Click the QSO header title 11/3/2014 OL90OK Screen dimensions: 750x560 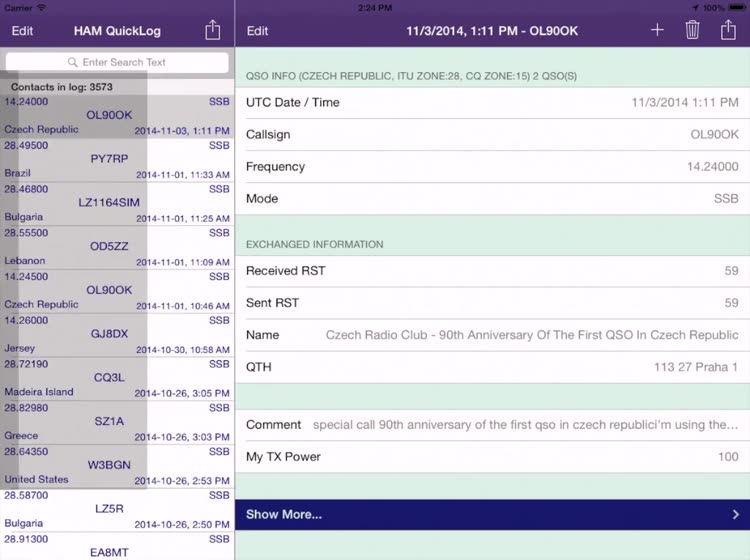pos(492,31)
